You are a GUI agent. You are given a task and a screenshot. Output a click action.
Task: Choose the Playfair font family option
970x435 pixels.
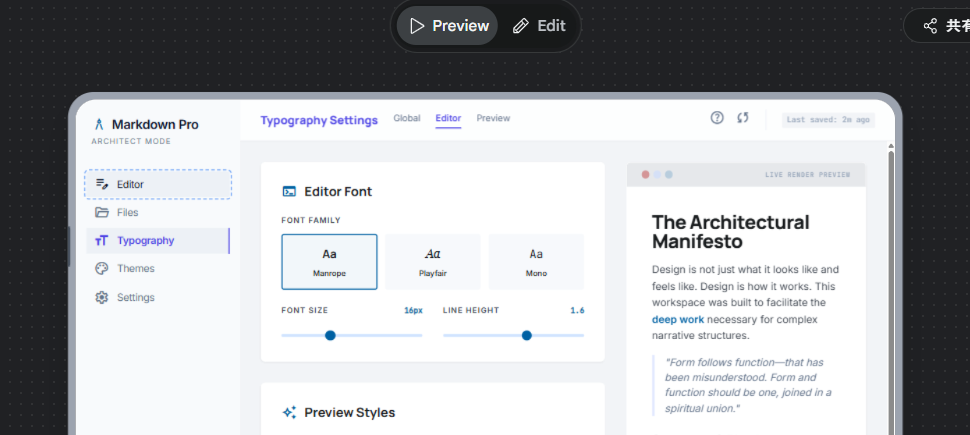(x=433, y=262)
